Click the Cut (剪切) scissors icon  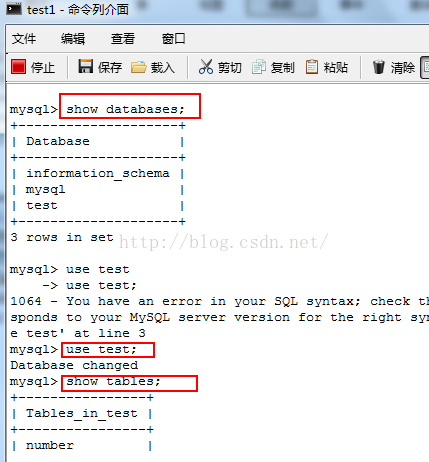click(206, 66)
